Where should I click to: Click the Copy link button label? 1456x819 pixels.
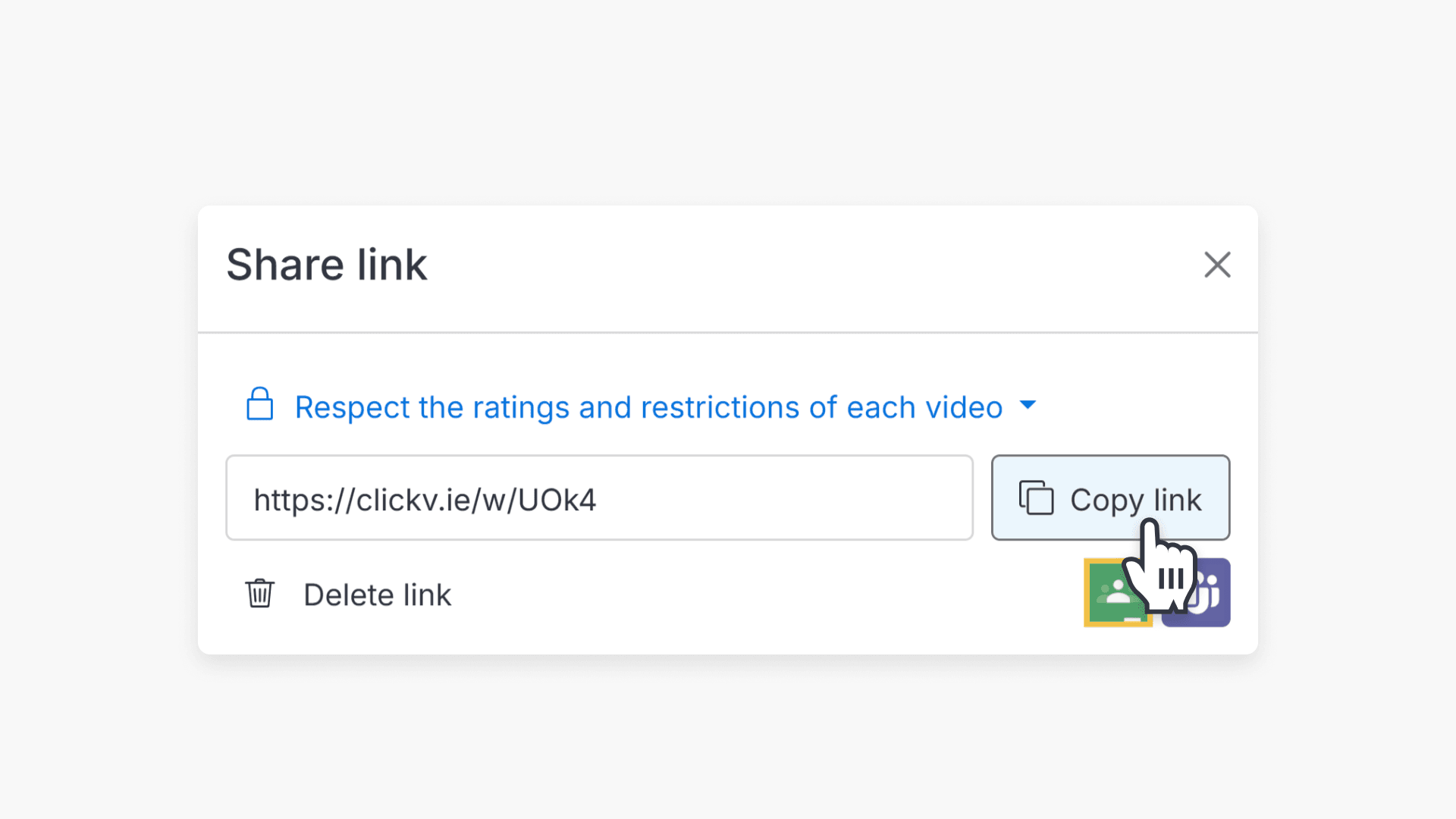[1135, 500]
